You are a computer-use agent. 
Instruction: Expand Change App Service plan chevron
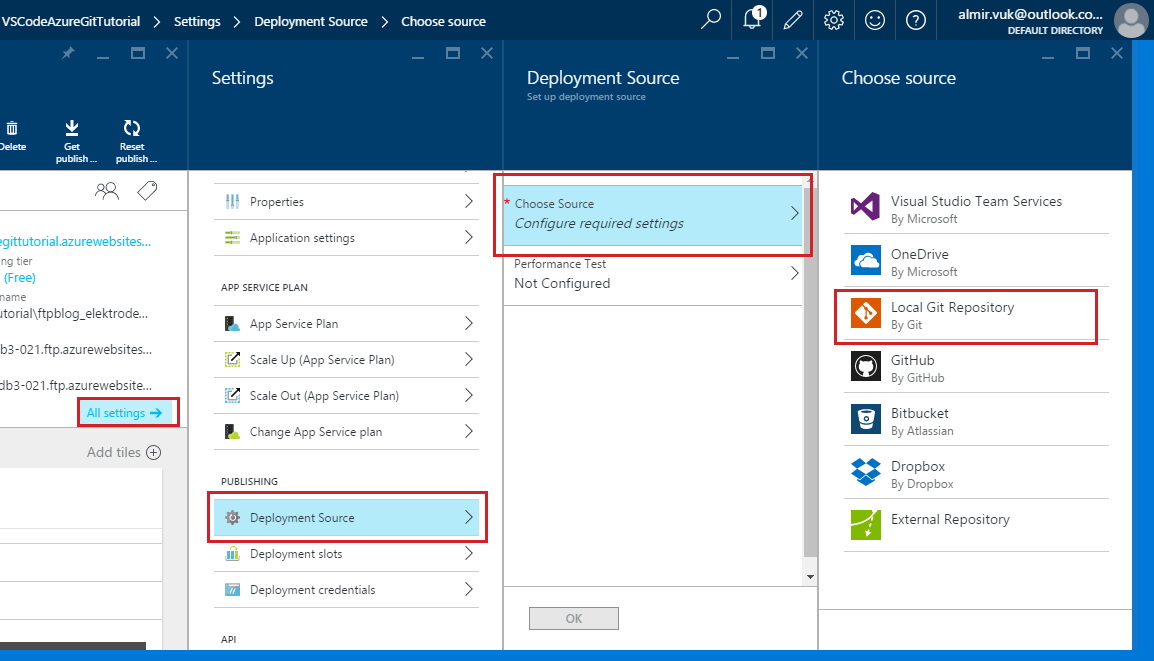tap(469, 431)
